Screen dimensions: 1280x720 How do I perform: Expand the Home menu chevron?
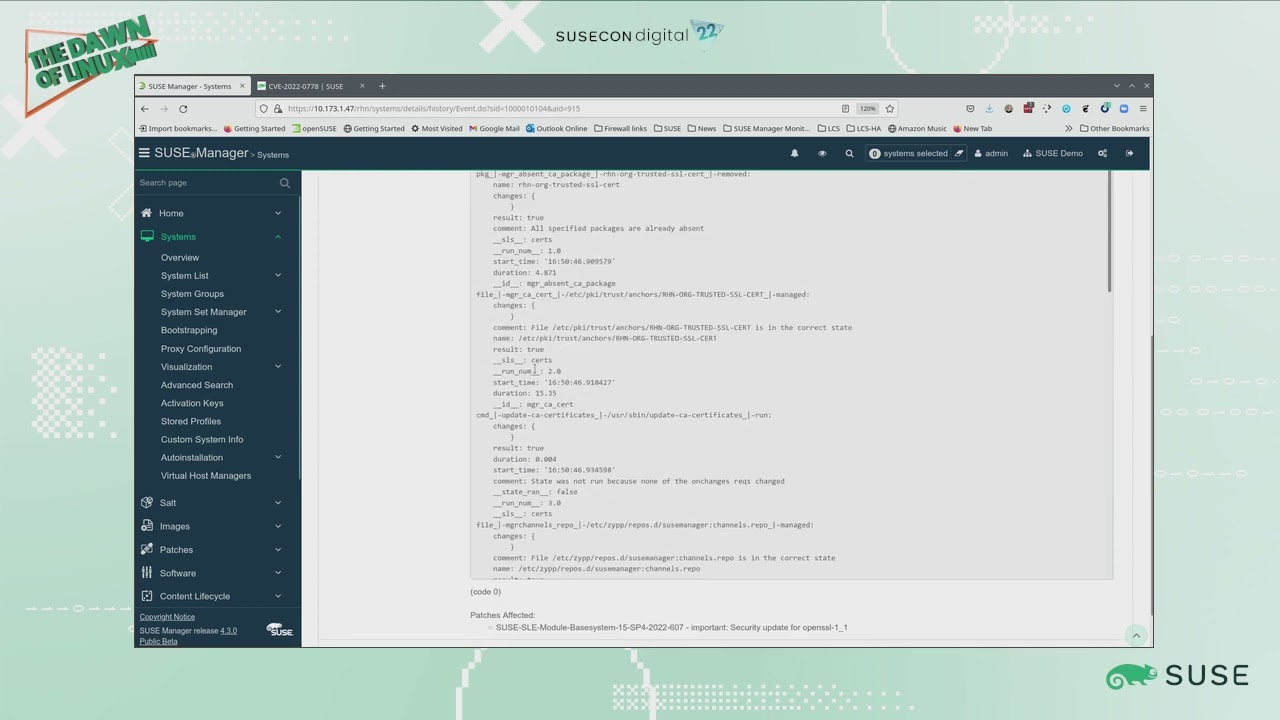pos(278,213)
